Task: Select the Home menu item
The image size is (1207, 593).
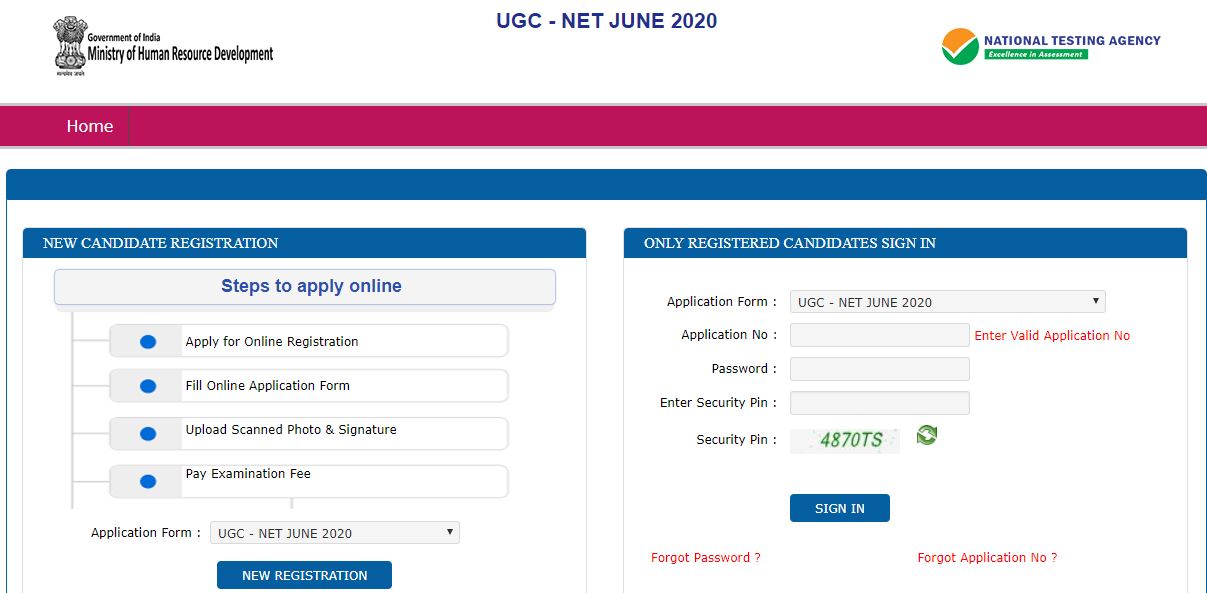Action: (x=89, y=126)
